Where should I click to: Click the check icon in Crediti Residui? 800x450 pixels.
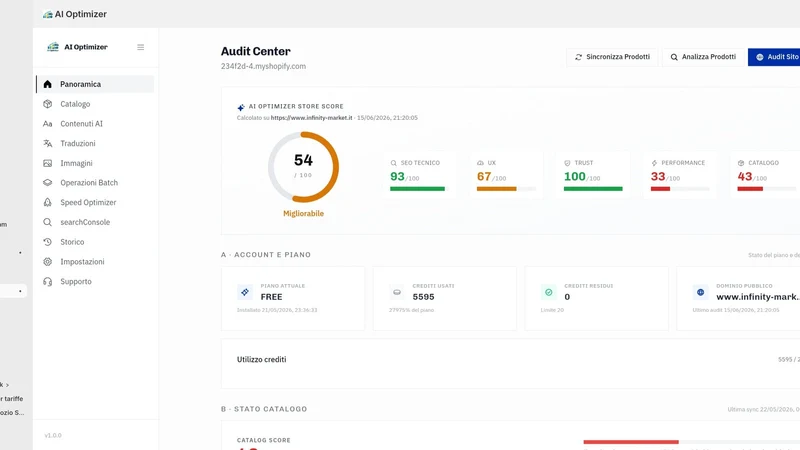548,292
